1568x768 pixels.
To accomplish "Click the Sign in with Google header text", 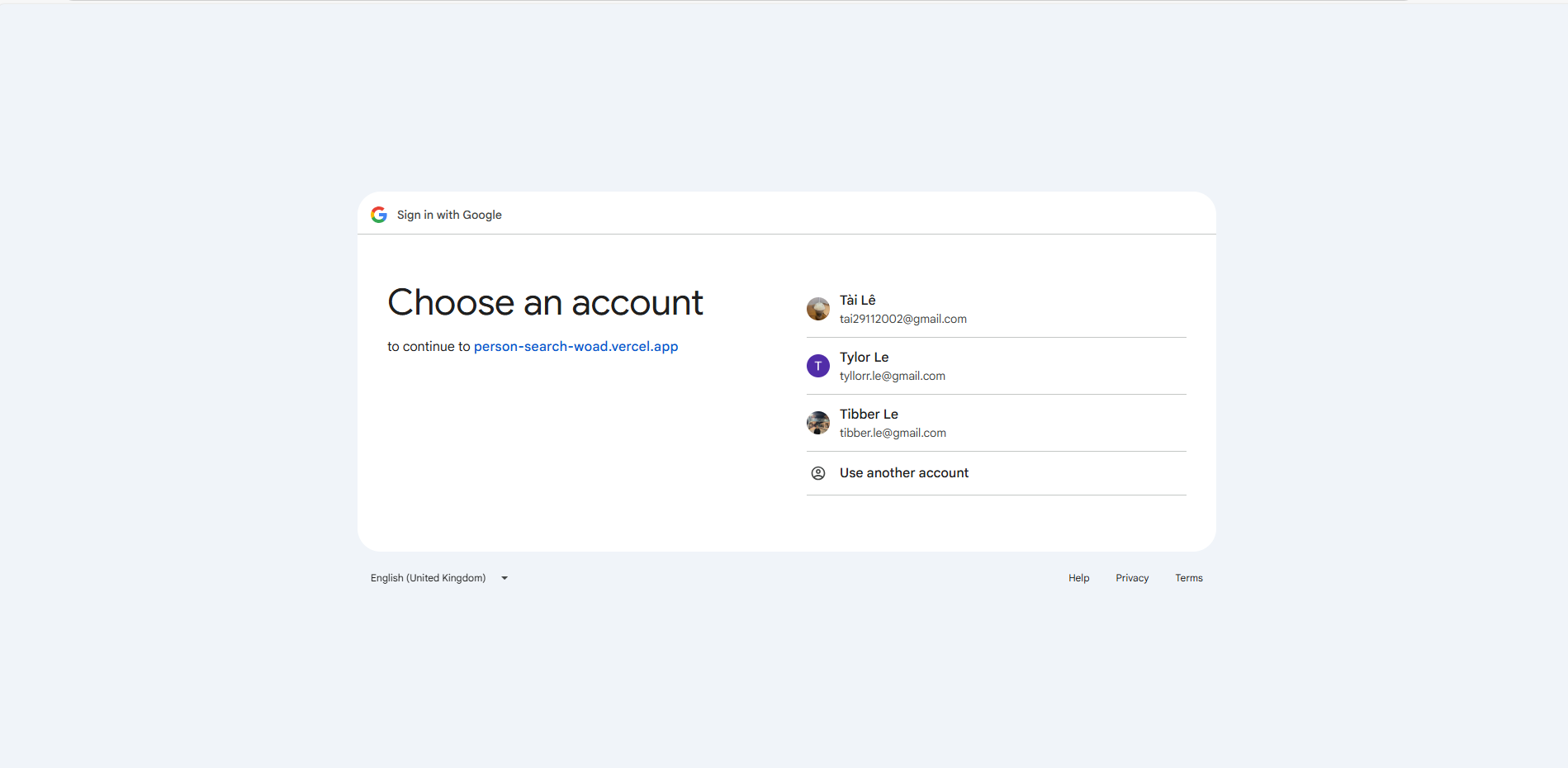I will click(x=448, y=215).
